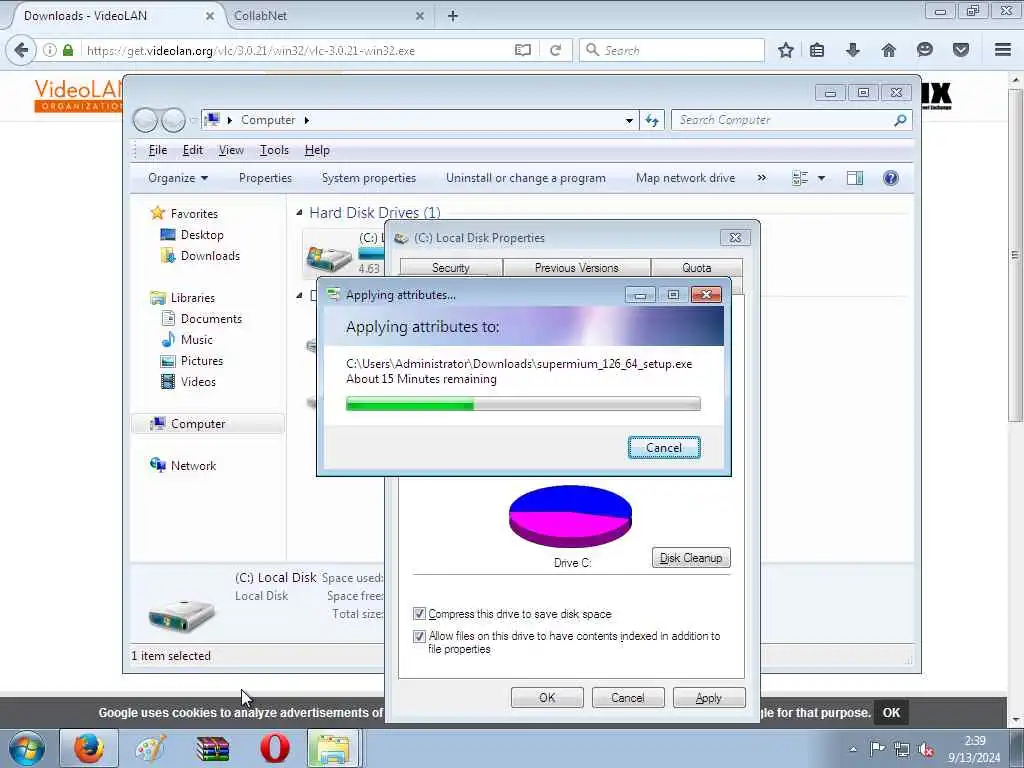The image size is (1024, 768).
Task: Toggle Allow files on this drive to be indexed
Action: [419, 636]
